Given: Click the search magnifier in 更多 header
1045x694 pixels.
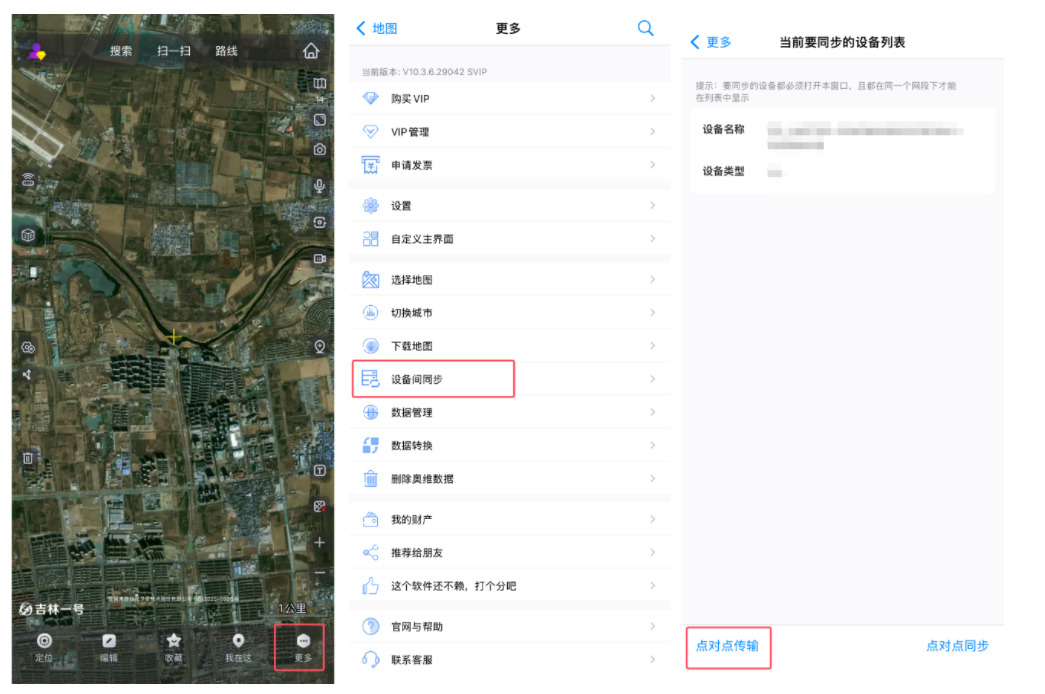Looking at the screenshot, I should coord(646,28).
